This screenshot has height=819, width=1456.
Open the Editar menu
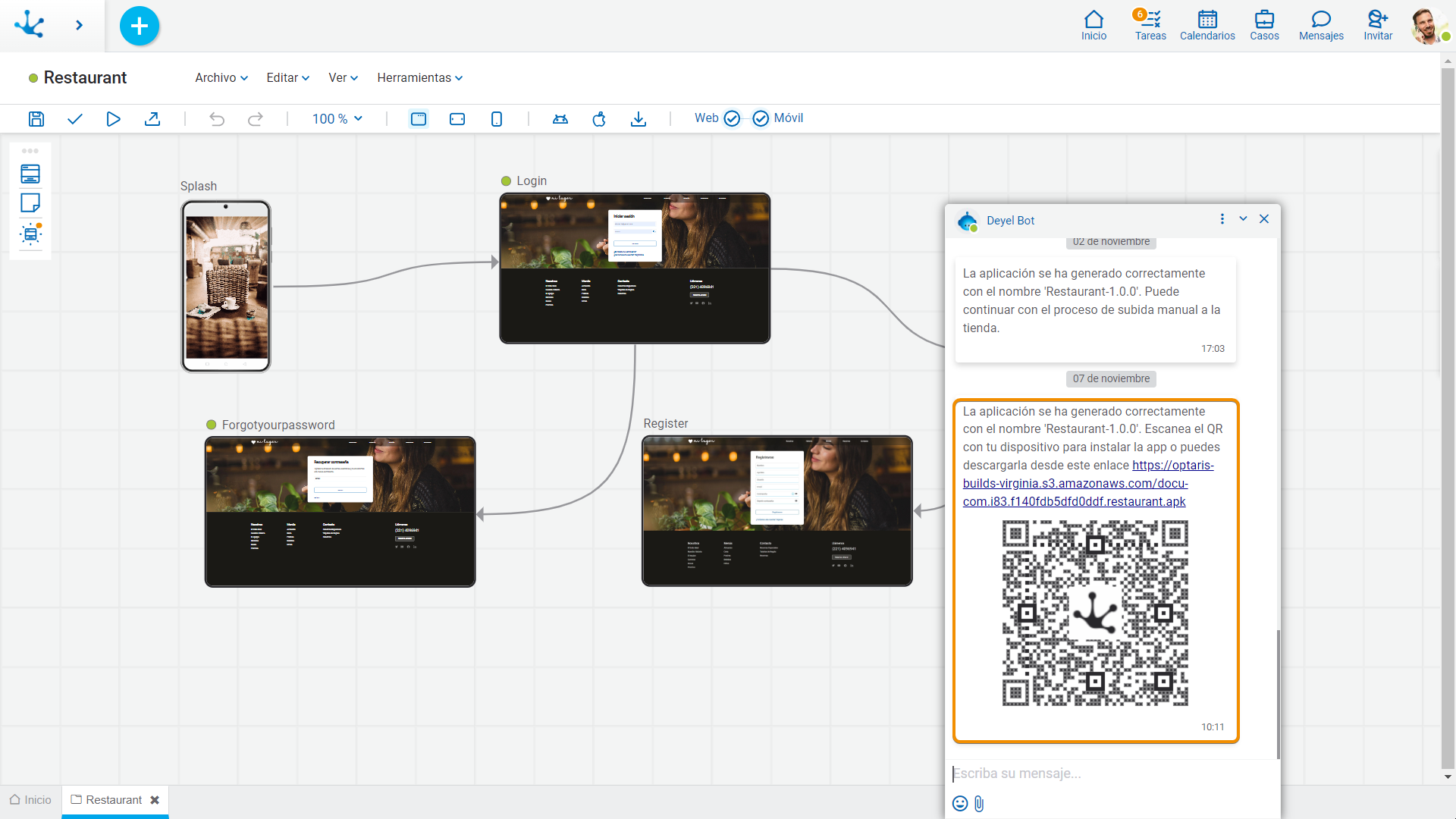(x=287, y=77)
